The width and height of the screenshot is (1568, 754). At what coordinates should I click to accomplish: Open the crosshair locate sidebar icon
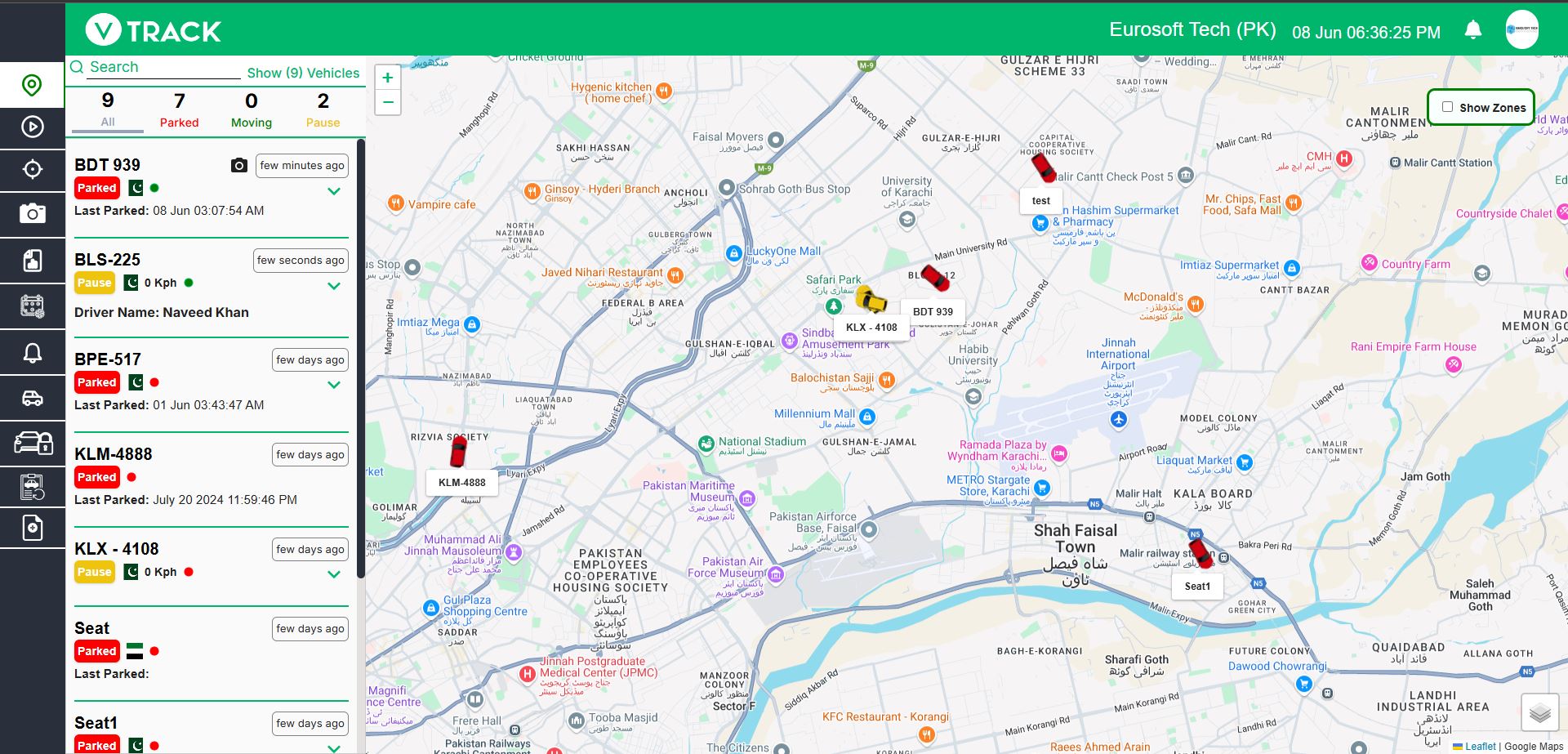32,169
